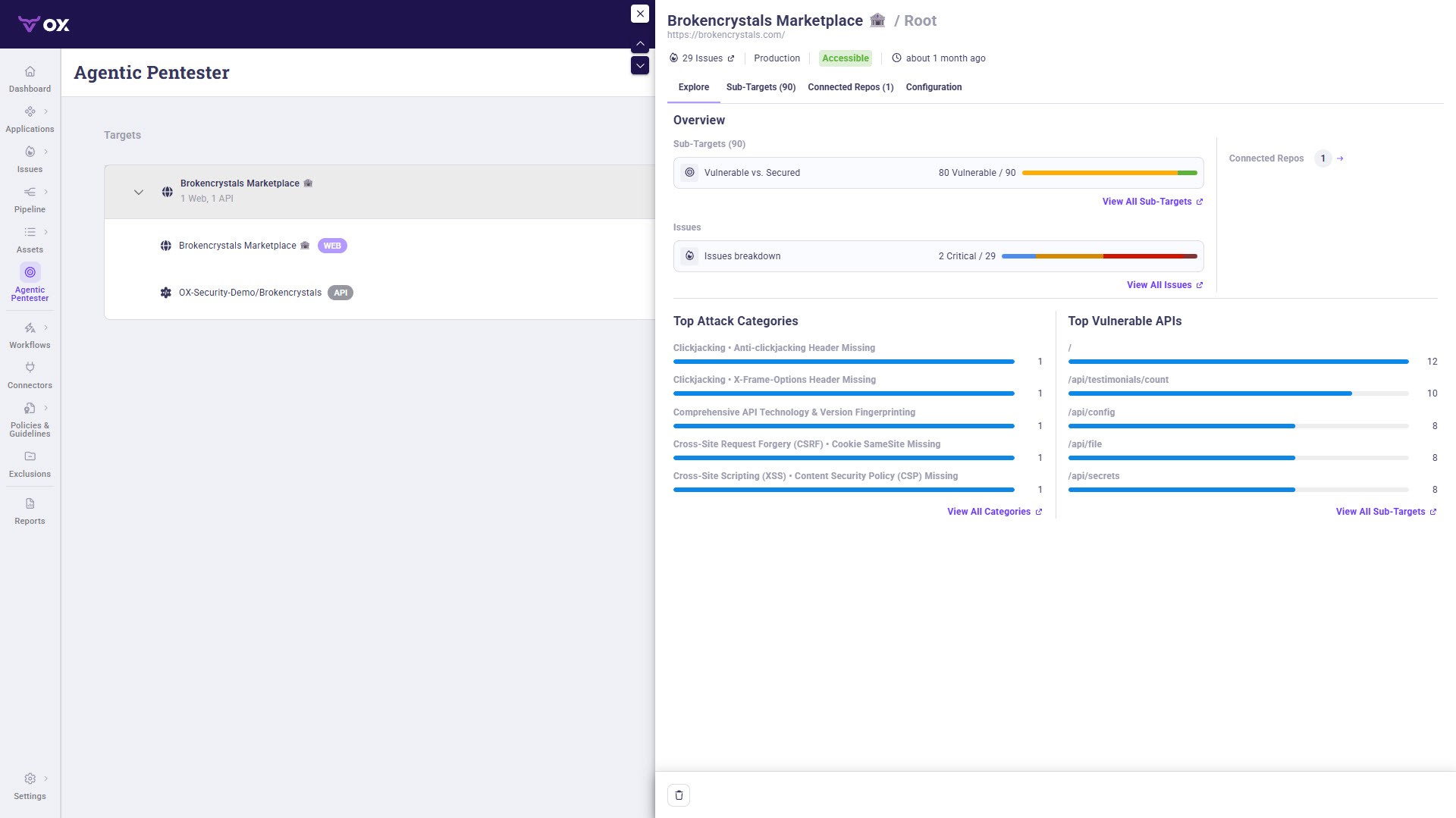Viewport: 1456px width, 818px height.
Task: Expand the Settings submenu chevron
Action: [x=46, y=779]
